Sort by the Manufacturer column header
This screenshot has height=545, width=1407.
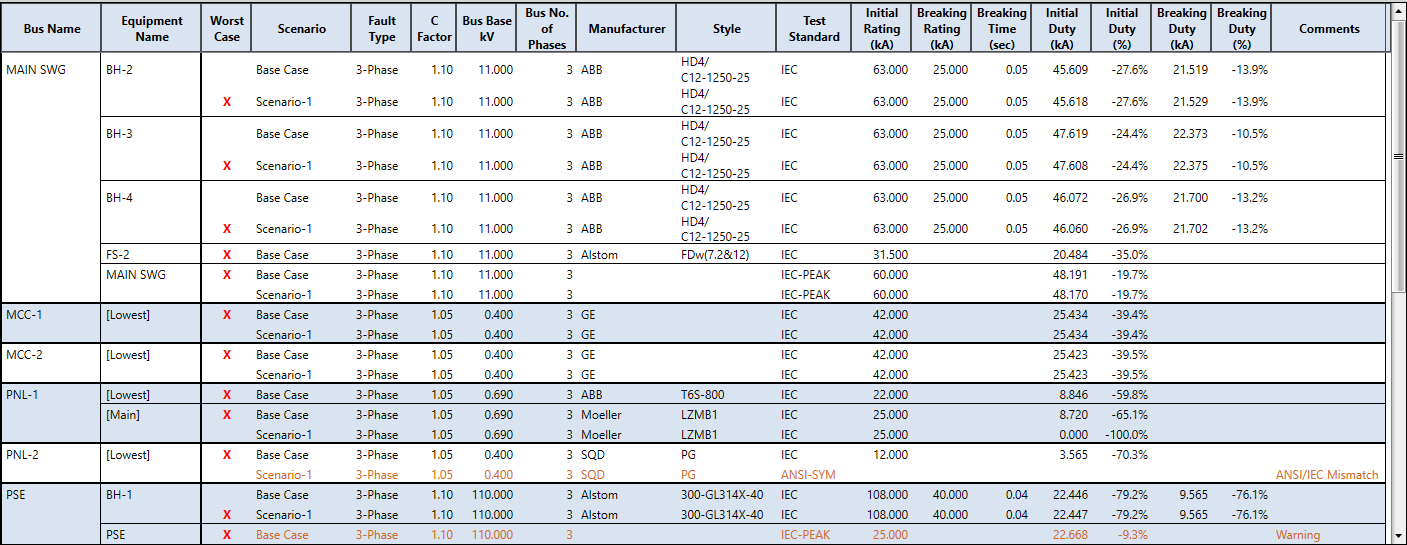627,29
